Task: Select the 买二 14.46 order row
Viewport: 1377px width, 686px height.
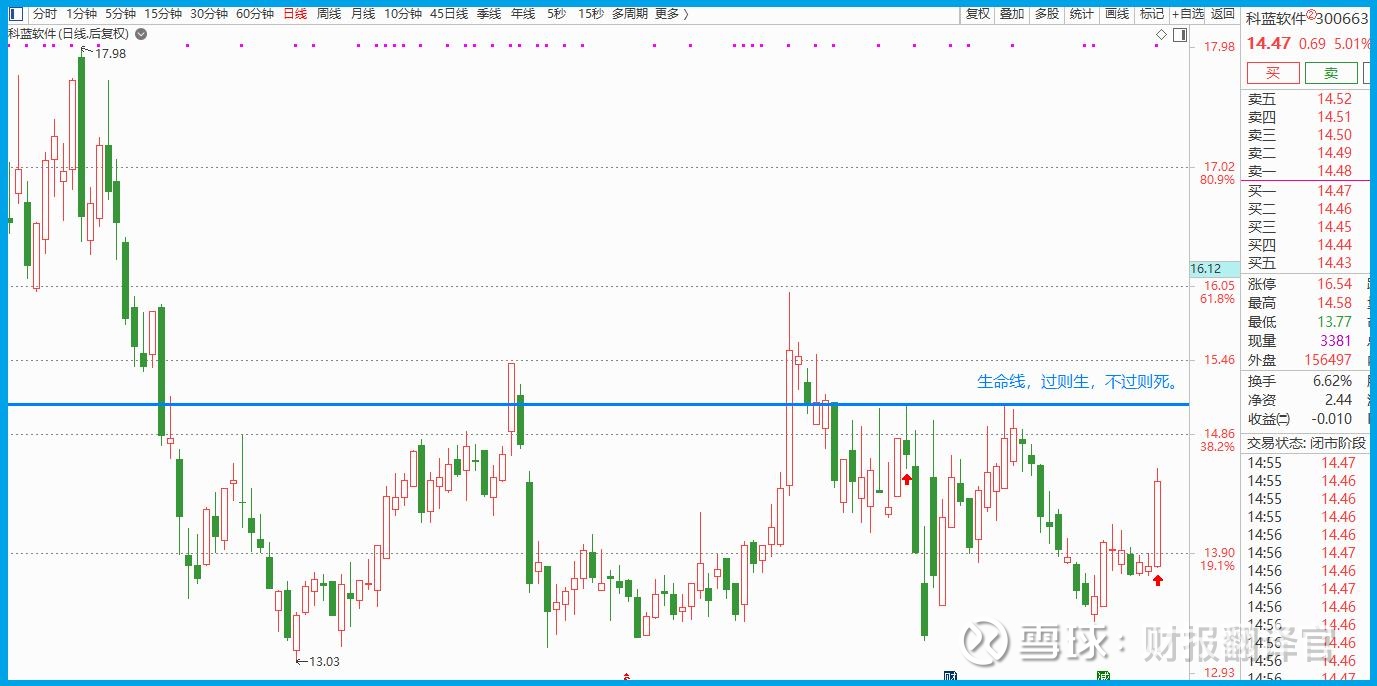Action: [1307, 209]
